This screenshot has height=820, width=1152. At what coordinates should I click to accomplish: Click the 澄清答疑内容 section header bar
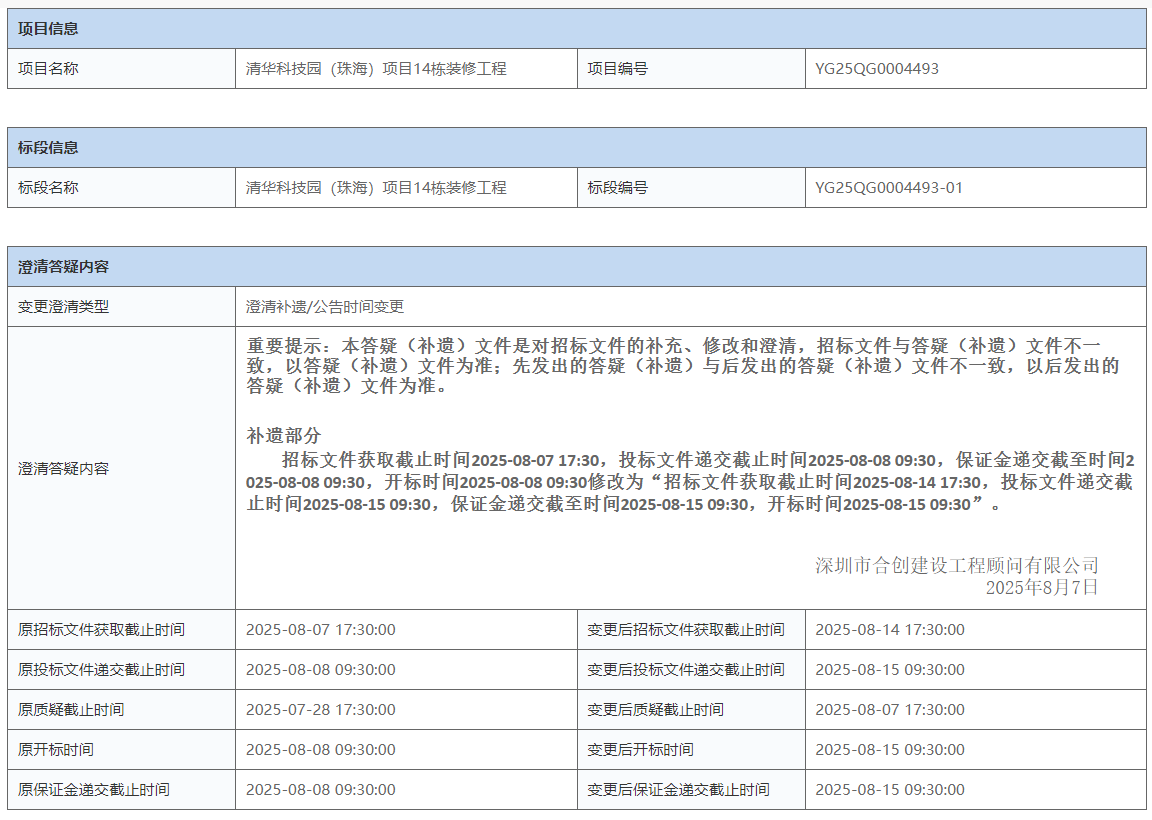pos(577,267)
